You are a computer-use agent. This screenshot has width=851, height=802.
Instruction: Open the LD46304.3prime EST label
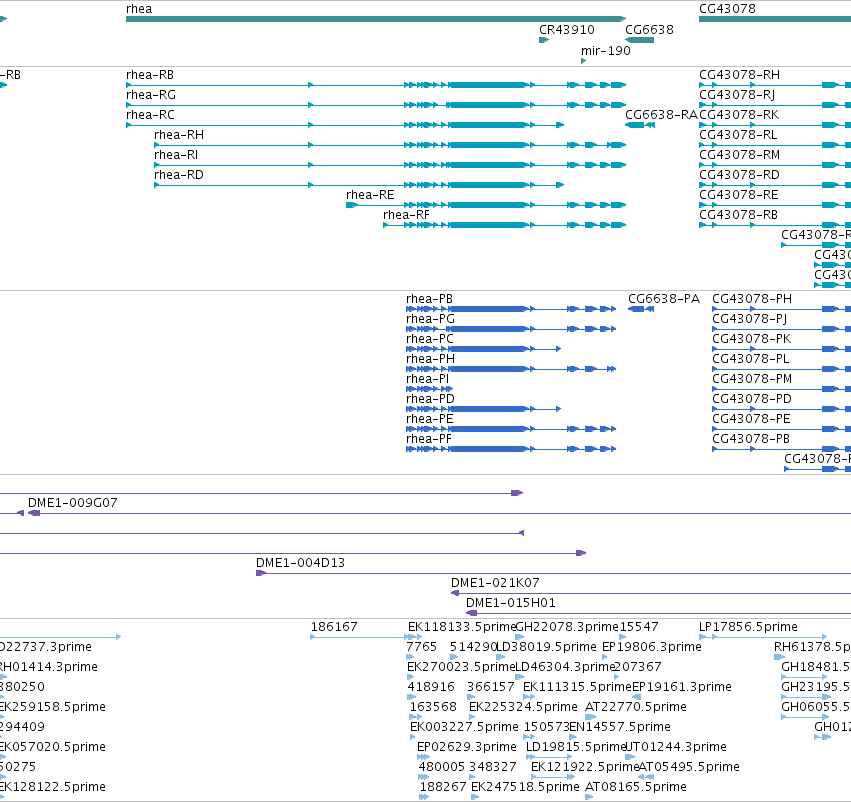(565, 667)
